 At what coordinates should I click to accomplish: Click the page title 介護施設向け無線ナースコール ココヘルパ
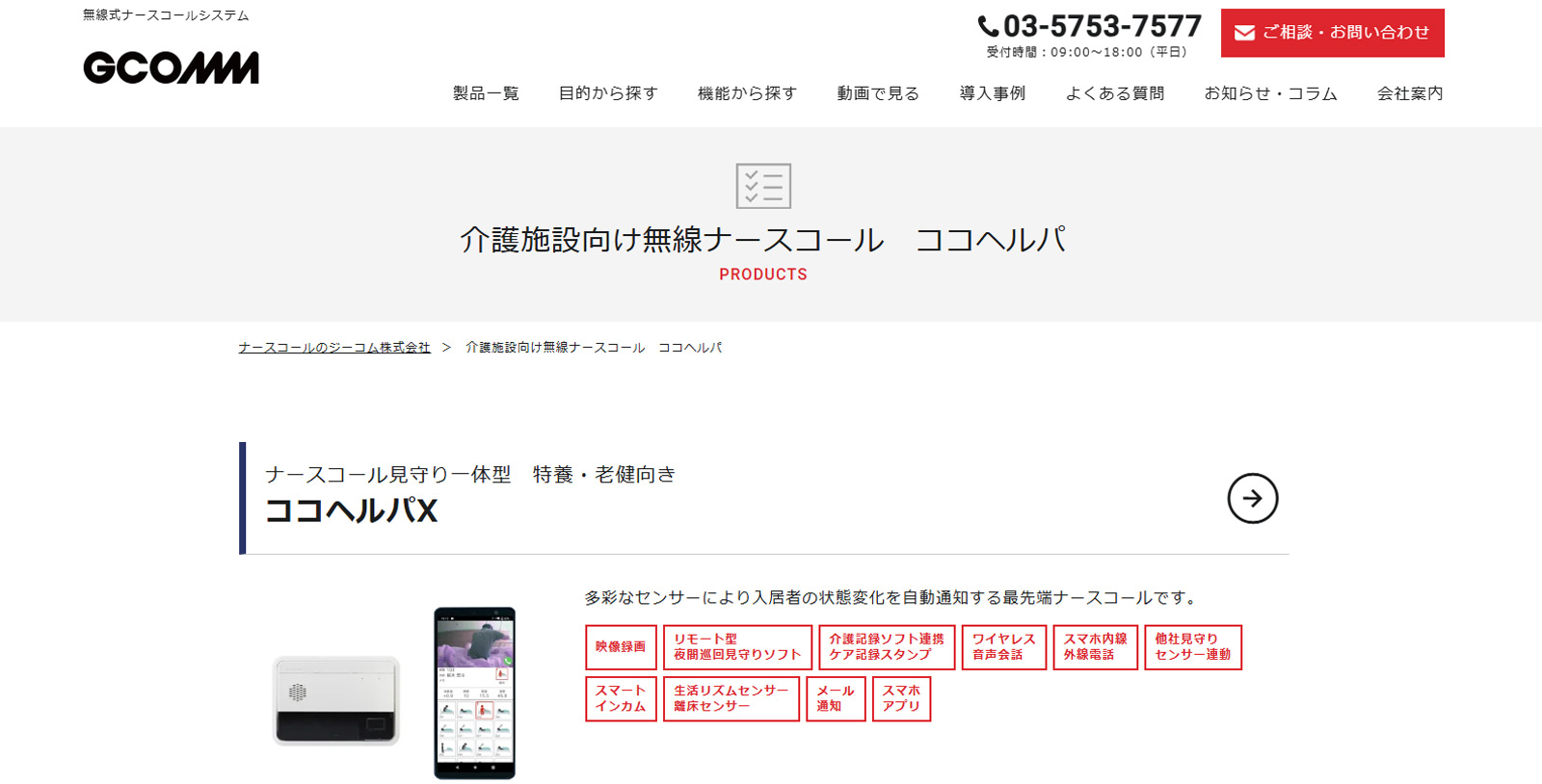pyautogui.click(x=763, y=239)
